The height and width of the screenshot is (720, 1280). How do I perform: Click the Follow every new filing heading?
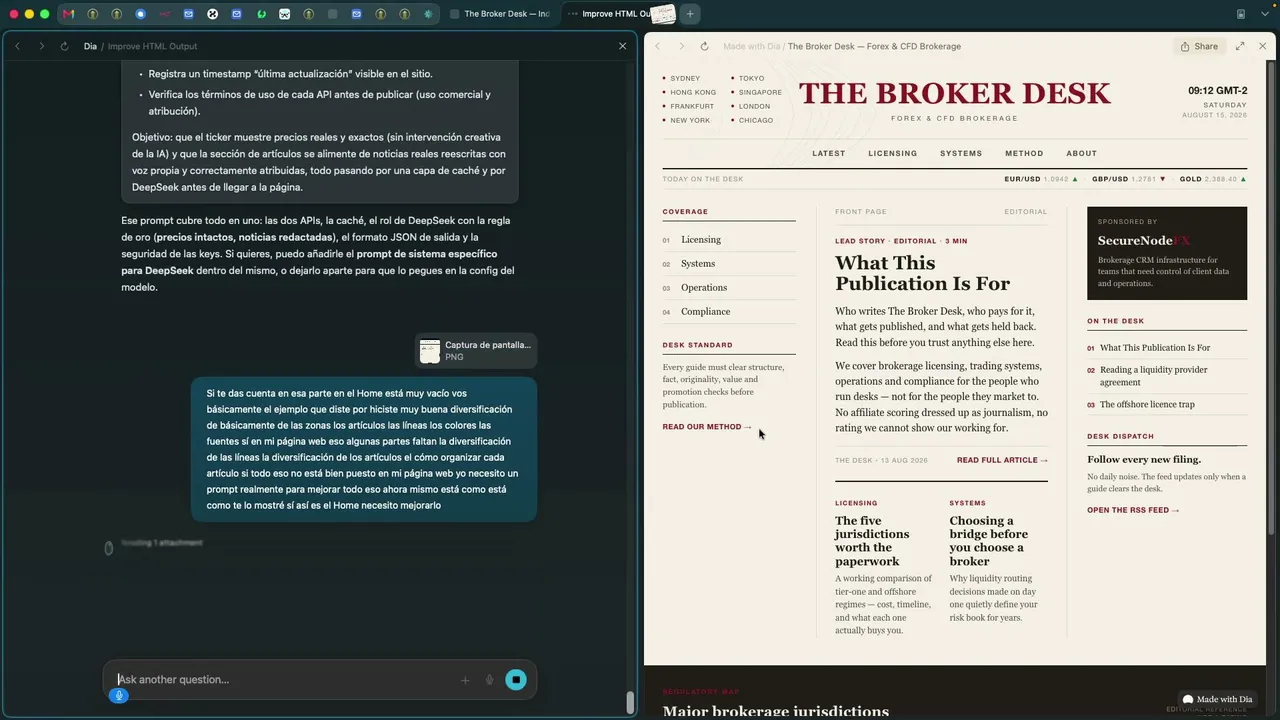1144,460
